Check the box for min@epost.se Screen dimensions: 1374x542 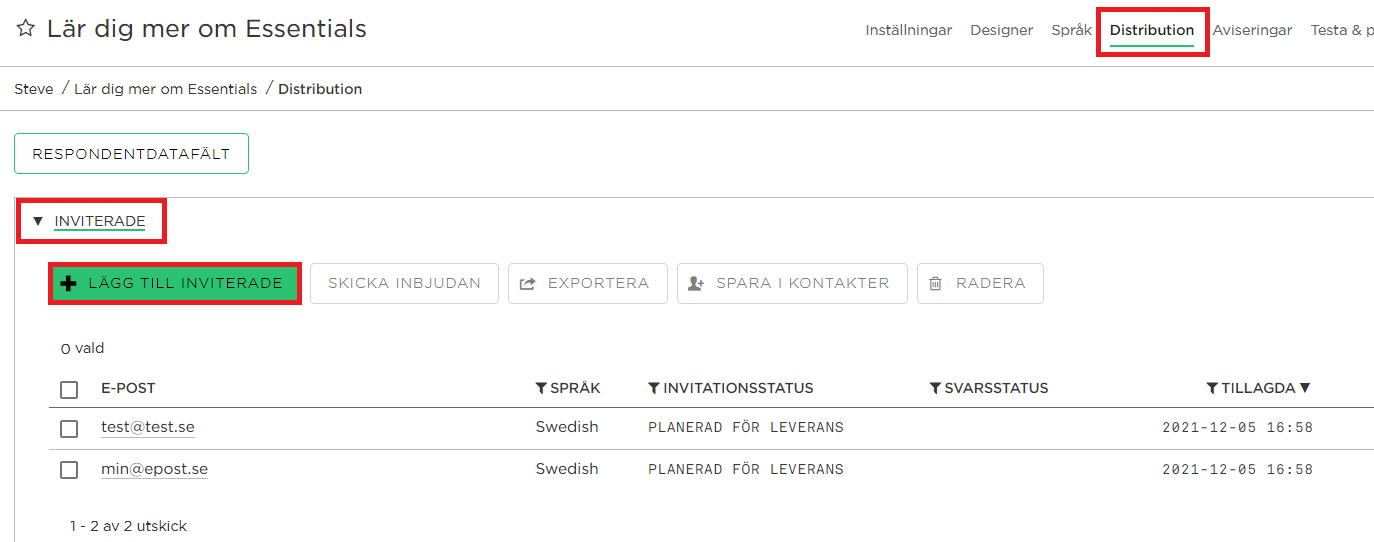click(69, 469)
